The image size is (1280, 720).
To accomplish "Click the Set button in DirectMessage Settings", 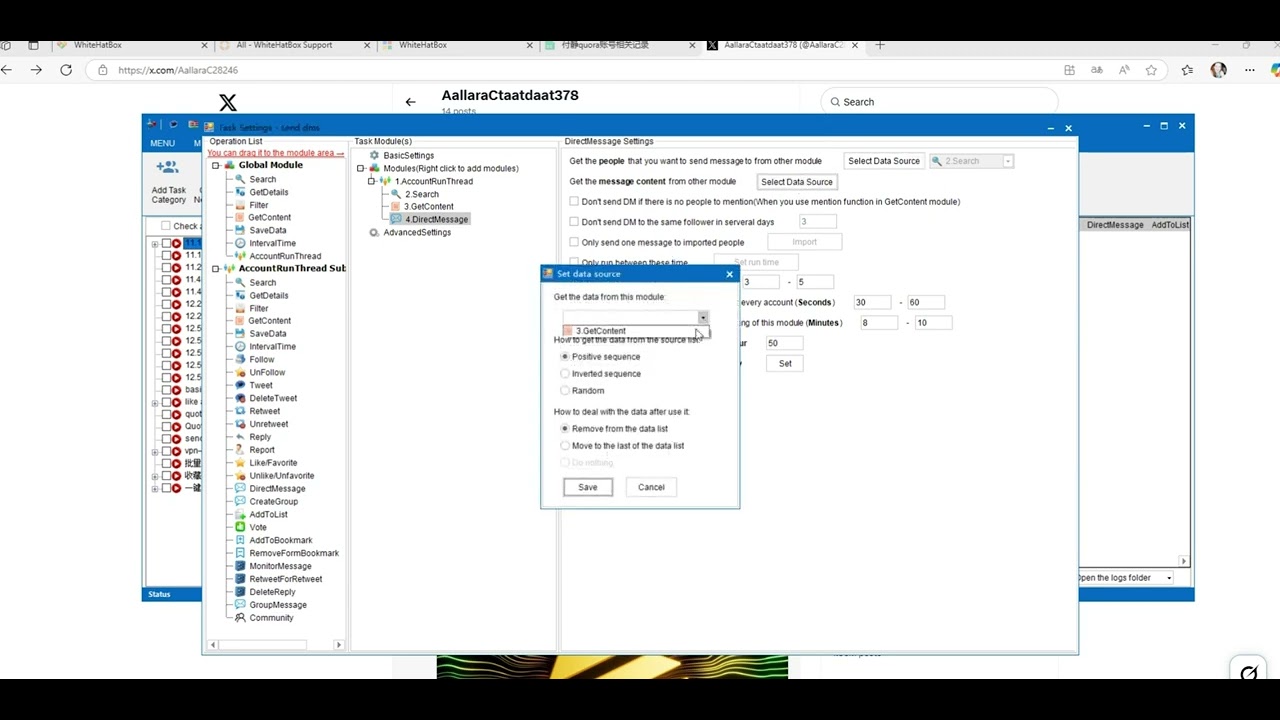I will (x=785, y=364).
